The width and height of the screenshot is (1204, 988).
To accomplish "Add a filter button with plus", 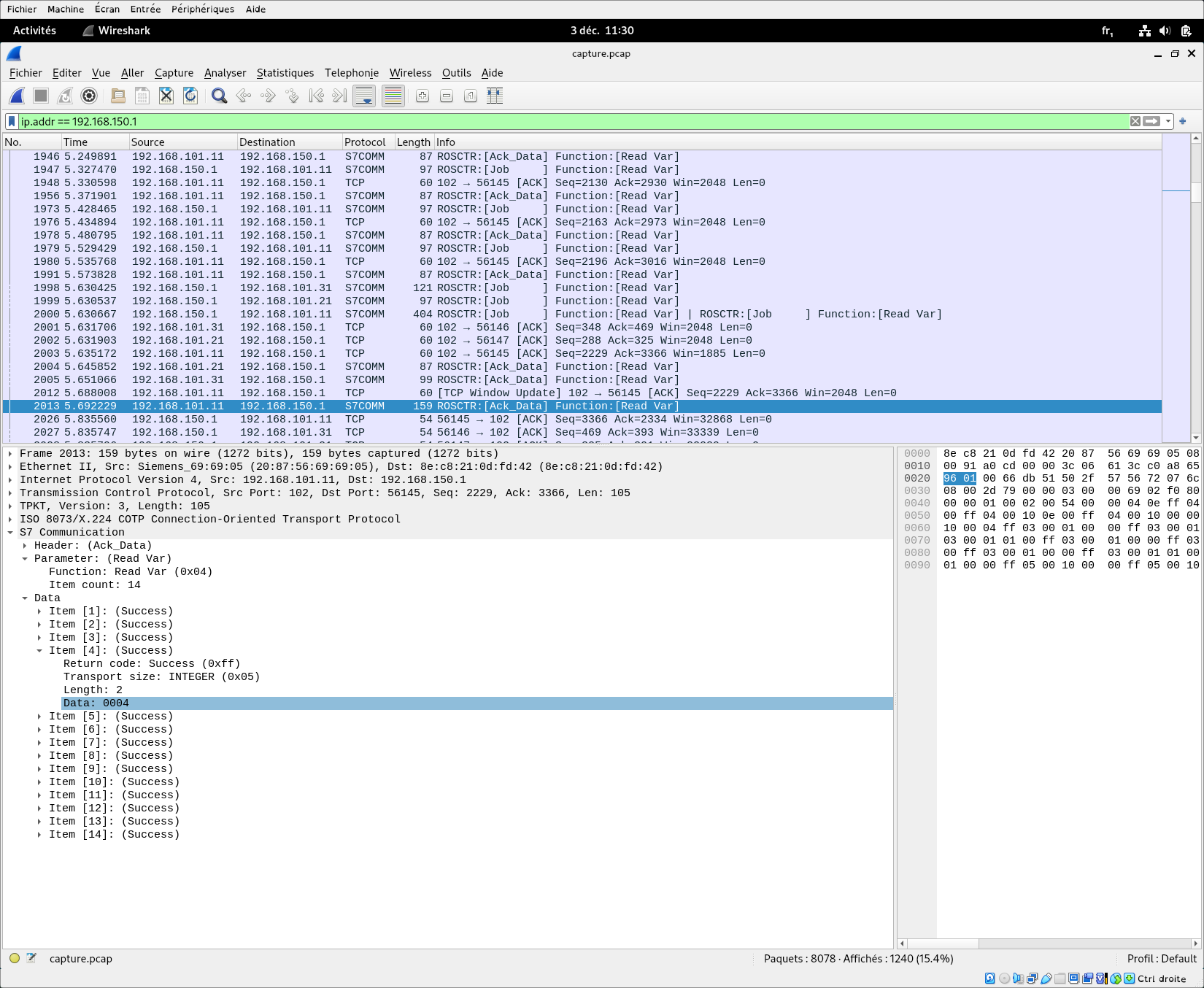I will [1183, 121].
